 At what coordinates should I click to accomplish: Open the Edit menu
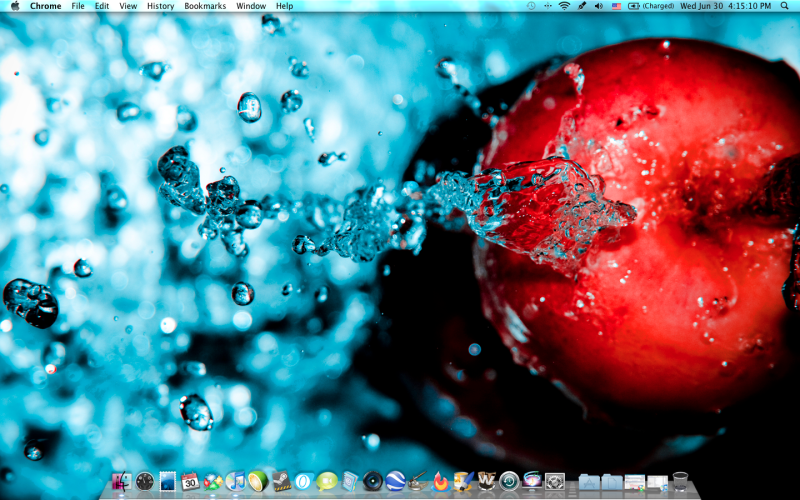click(102, 6)
